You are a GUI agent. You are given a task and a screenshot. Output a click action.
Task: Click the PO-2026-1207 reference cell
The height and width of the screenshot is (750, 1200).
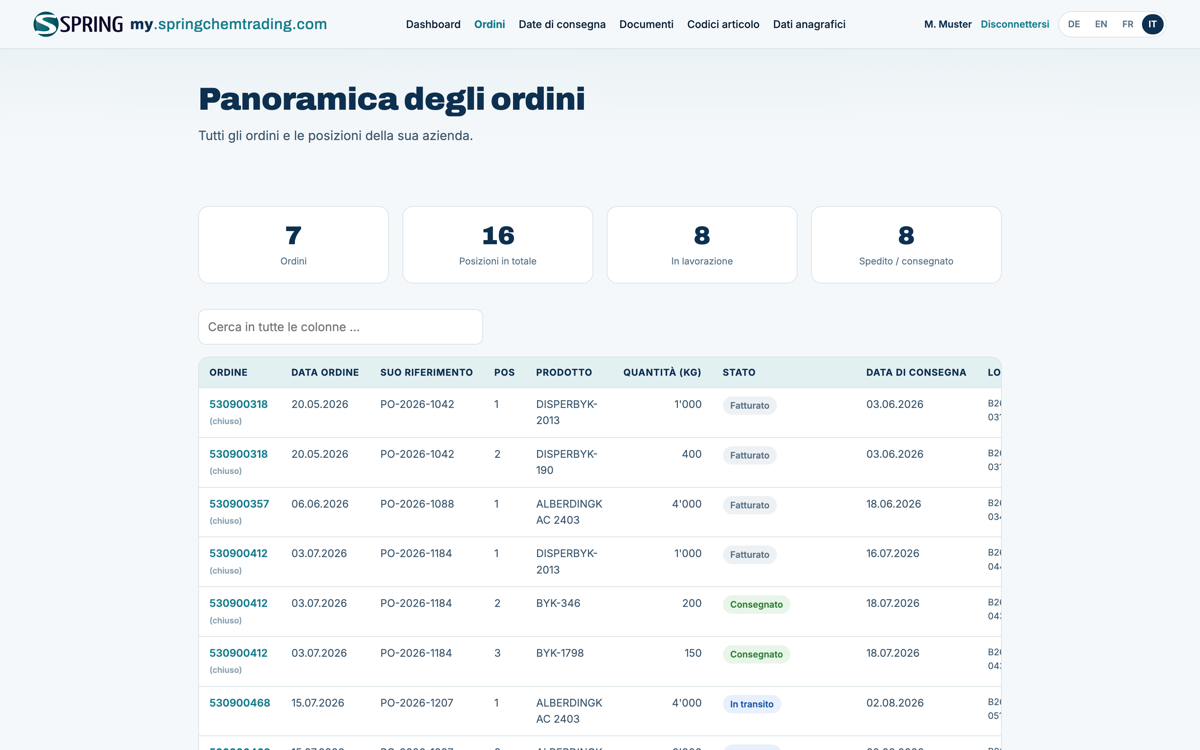pos(417,703)
